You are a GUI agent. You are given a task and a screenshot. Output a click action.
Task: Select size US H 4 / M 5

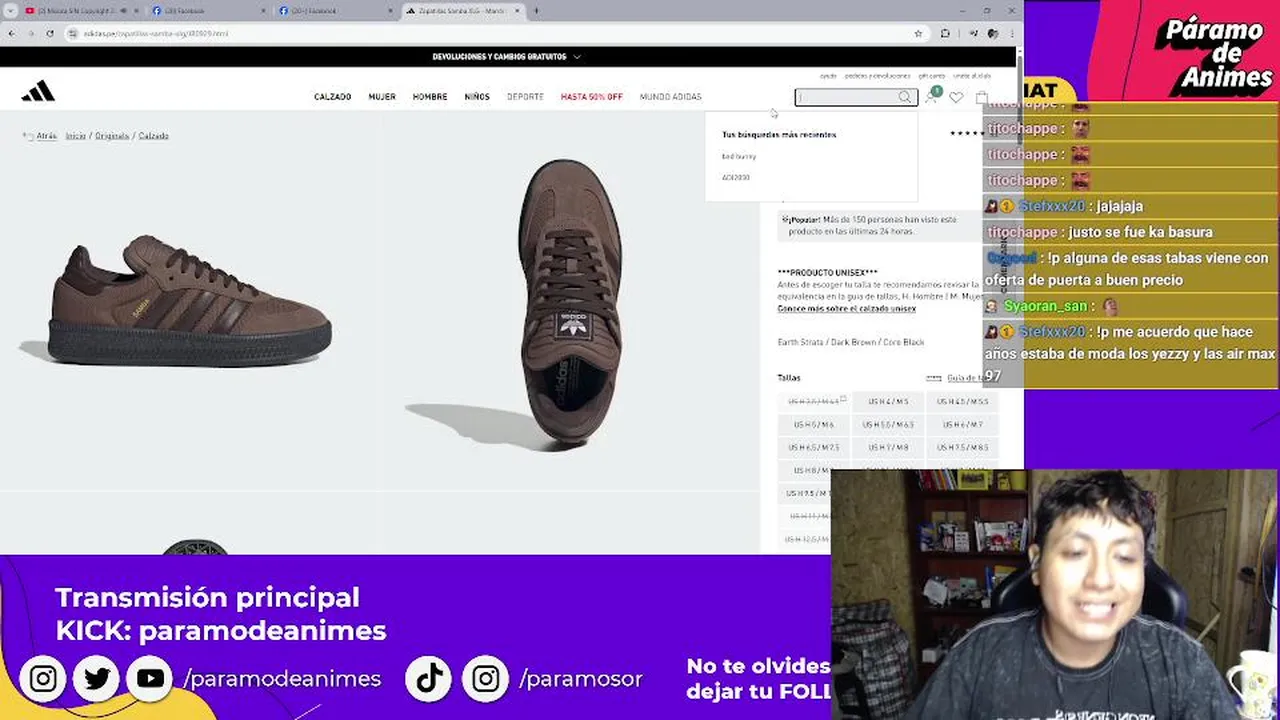point(888,401)
